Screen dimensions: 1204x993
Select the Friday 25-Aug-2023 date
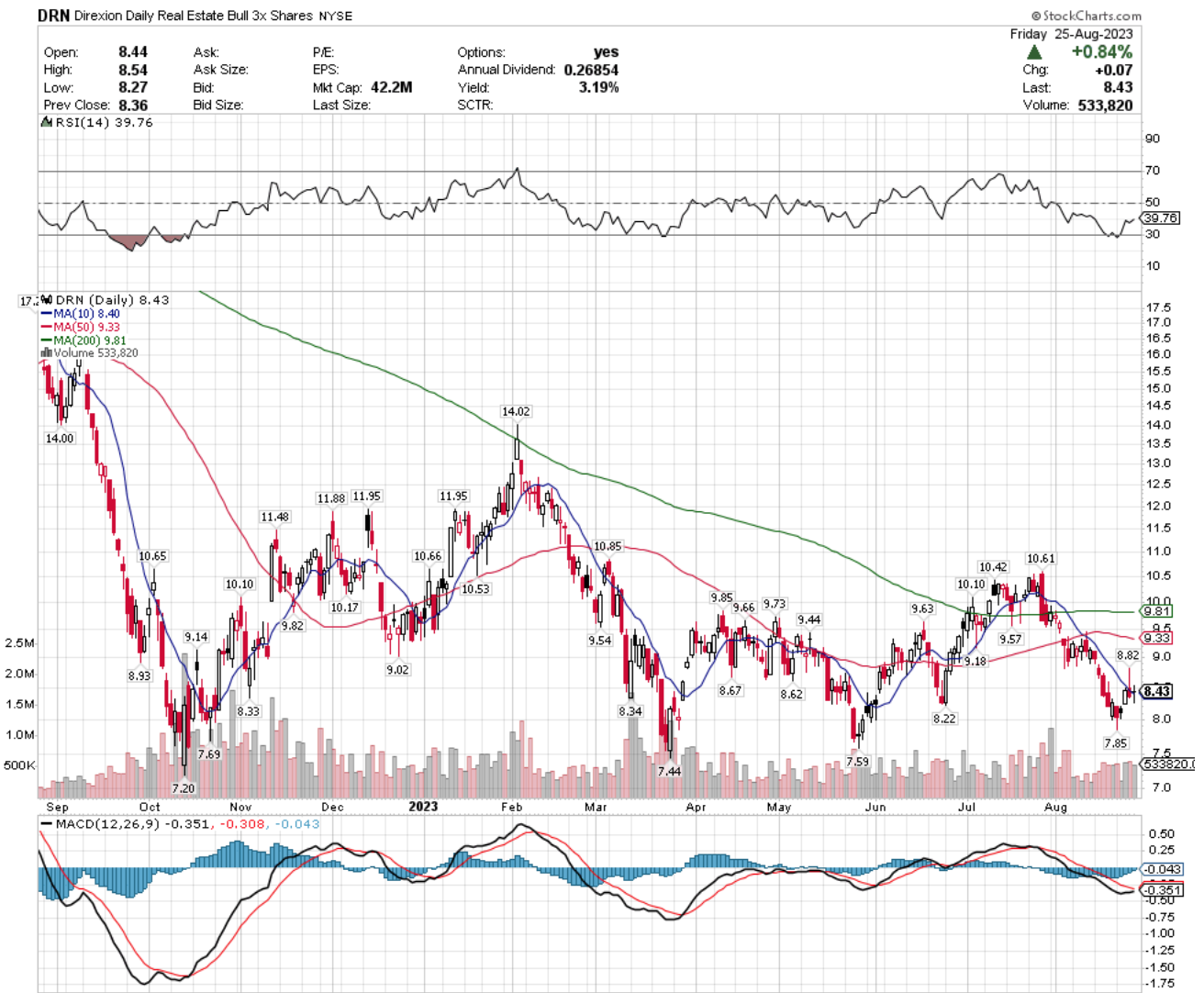[1071, 34]
